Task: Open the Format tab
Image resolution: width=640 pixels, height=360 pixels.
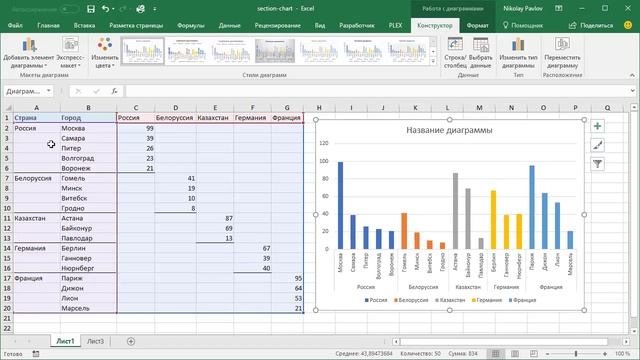Action: (x=477, y=25)
